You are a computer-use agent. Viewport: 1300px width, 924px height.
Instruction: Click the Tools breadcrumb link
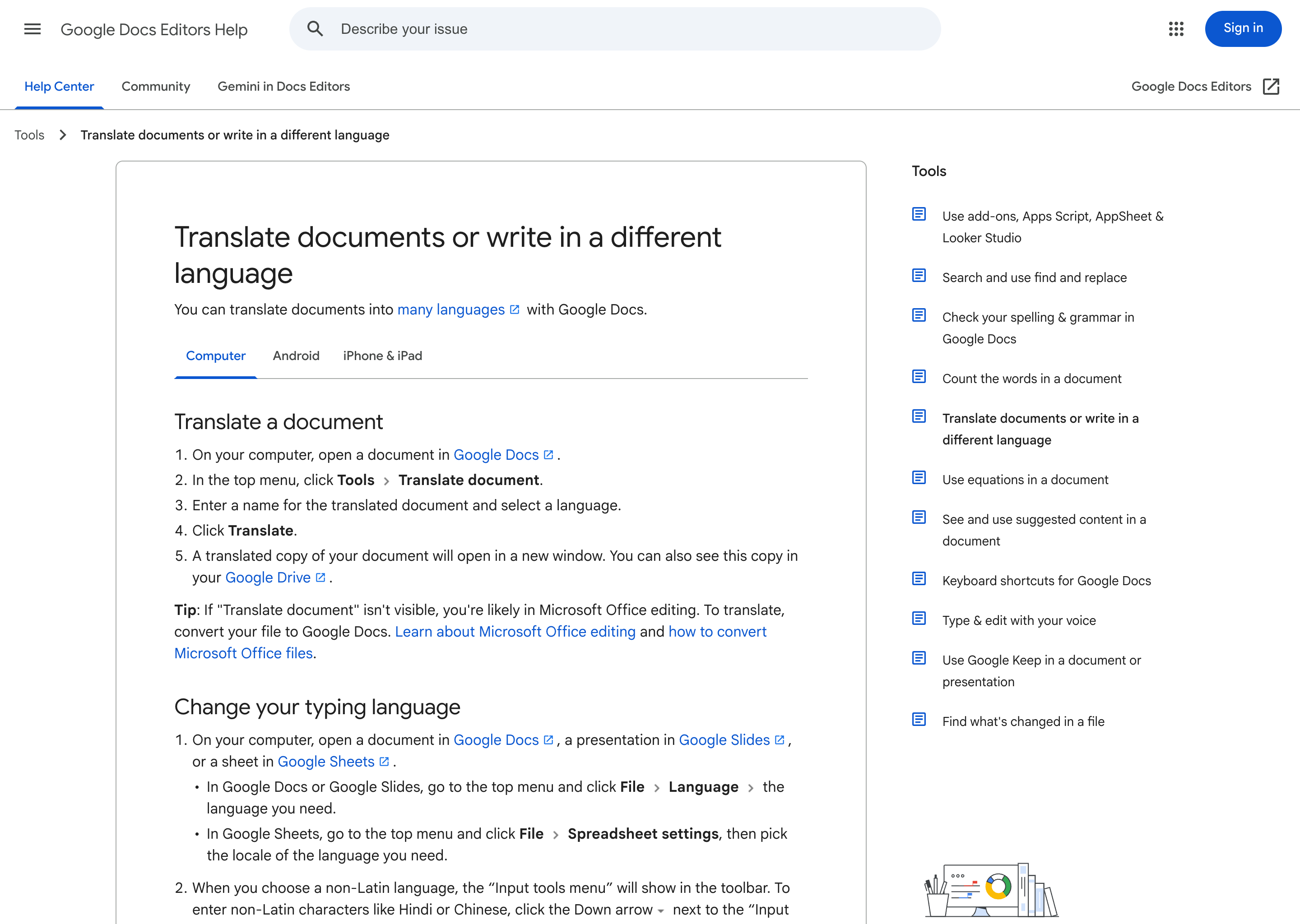click(x=29, y=135)
